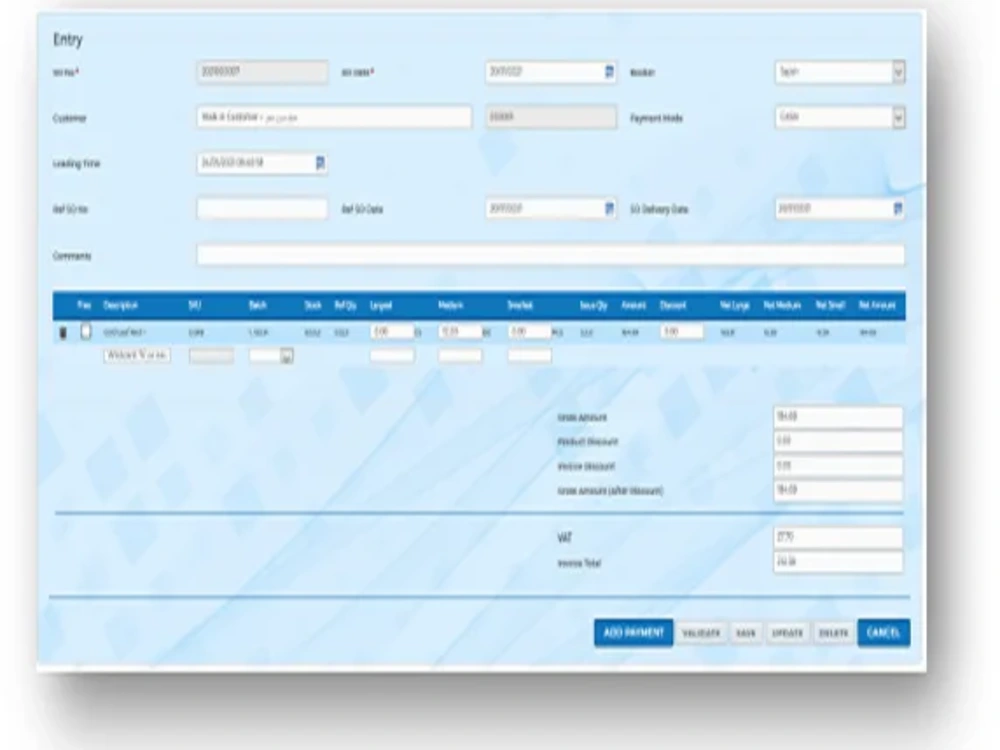The image size is (1000, 750).
Task: Click the Entry heading text
Action: click(x=68, y=40)
